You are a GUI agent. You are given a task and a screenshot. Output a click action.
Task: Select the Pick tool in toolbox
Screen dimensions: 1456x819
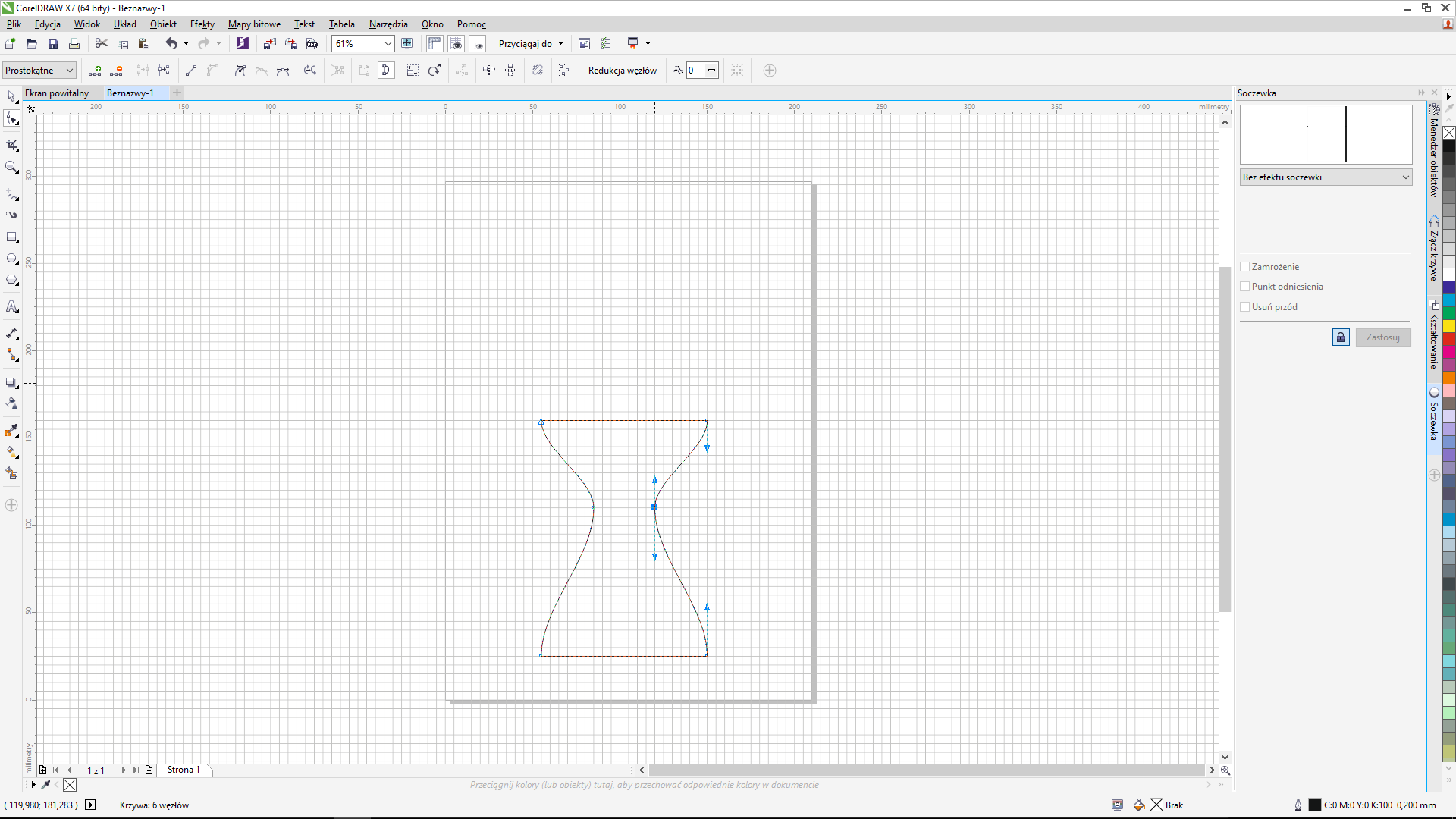coord(11,96)
